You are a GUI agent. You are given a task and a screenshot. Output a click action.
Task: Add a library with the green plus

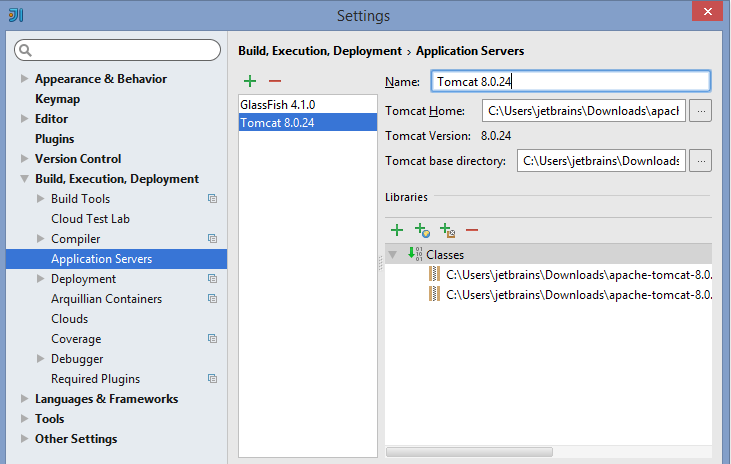coord(397,230)
